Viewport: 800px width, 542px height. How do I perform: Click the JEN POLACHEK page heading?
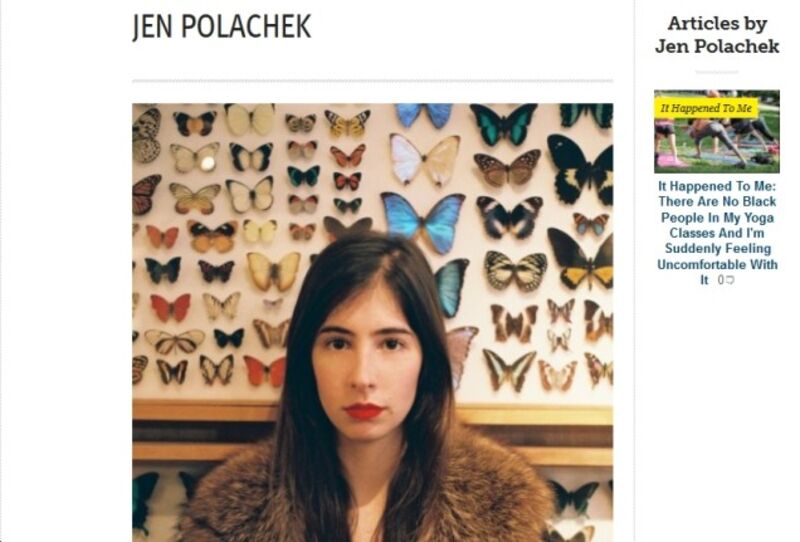point(221,27)
